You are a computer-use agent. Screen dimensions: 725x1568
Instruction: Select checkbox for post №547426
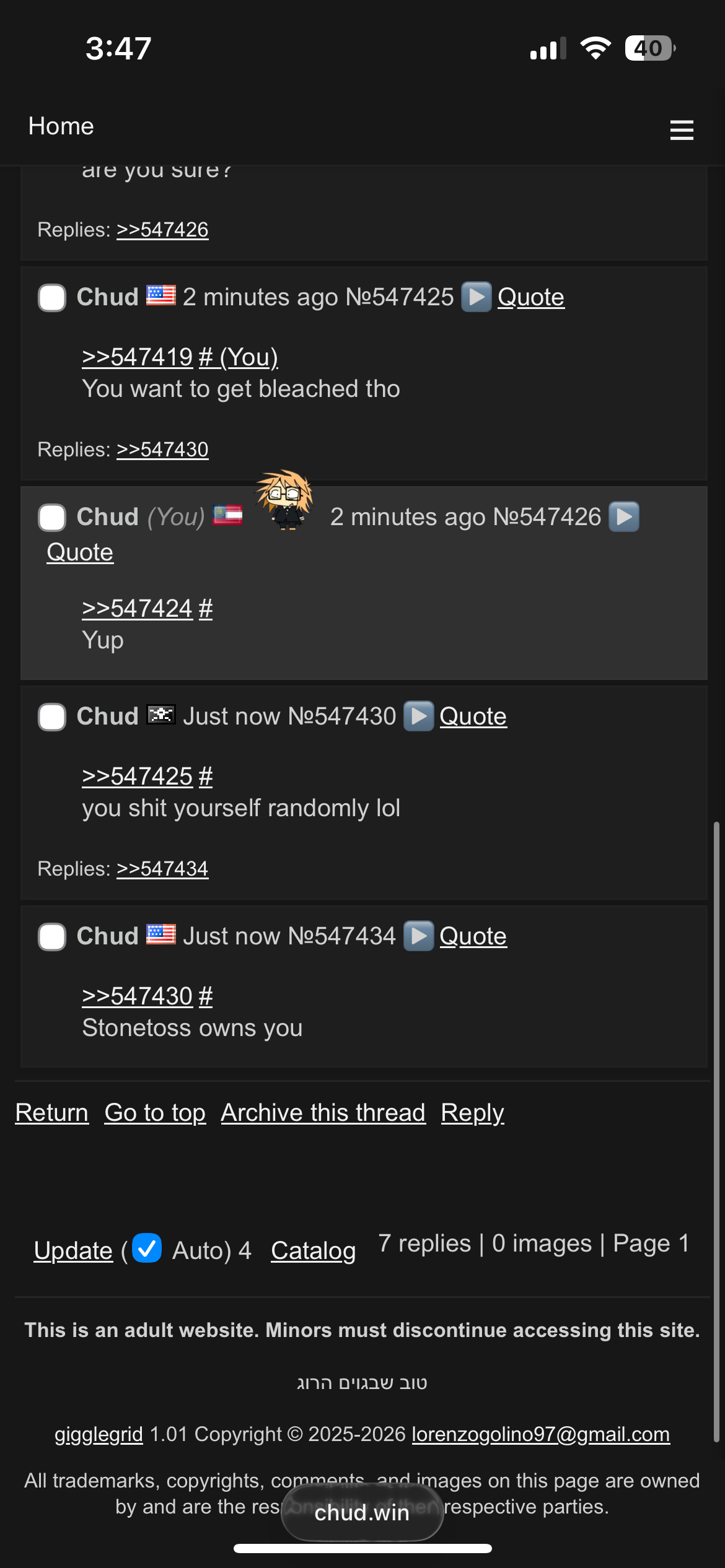coord(52,518)
